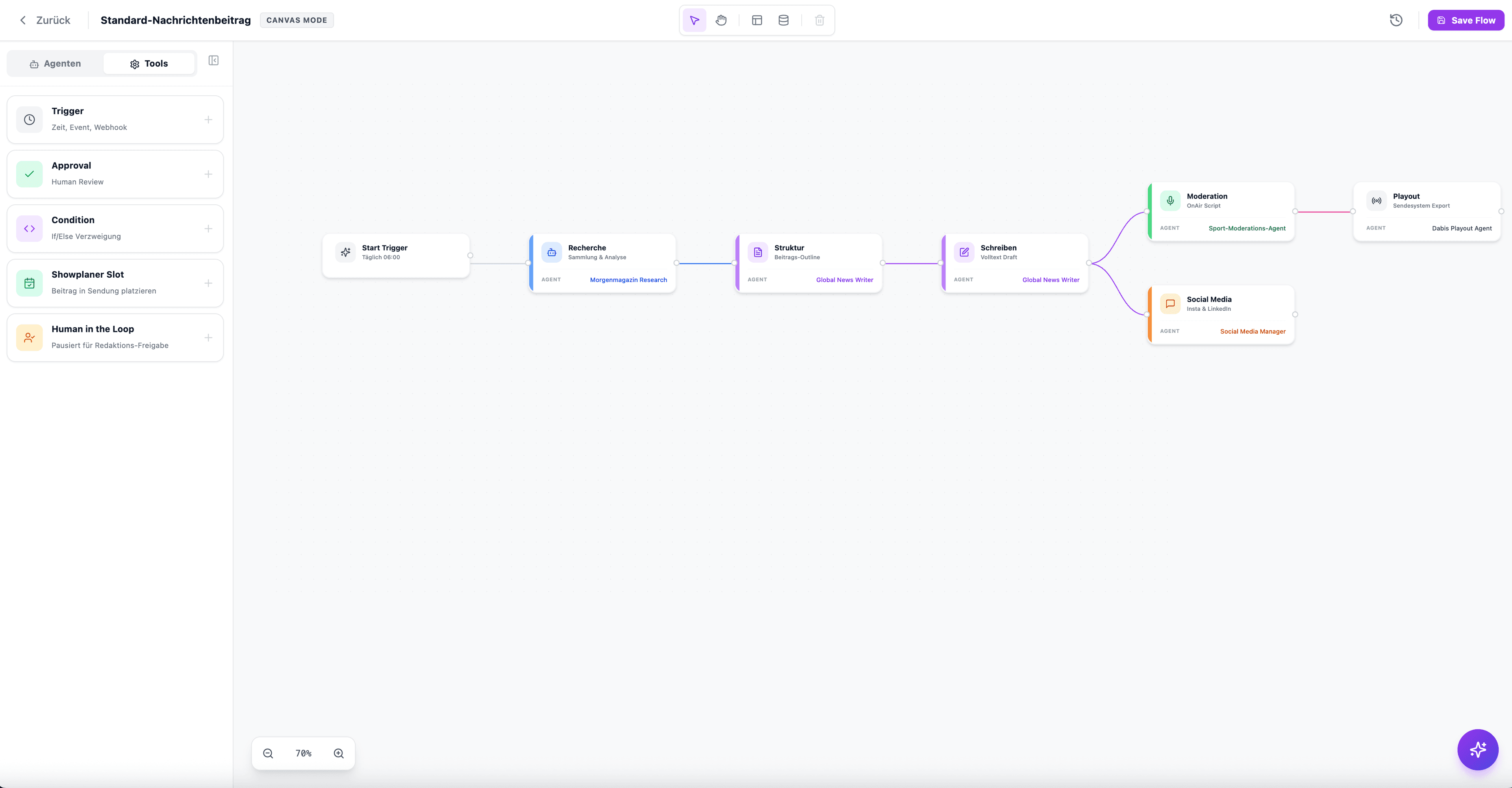Zoom in the canvas

click(x=339, y=753)
